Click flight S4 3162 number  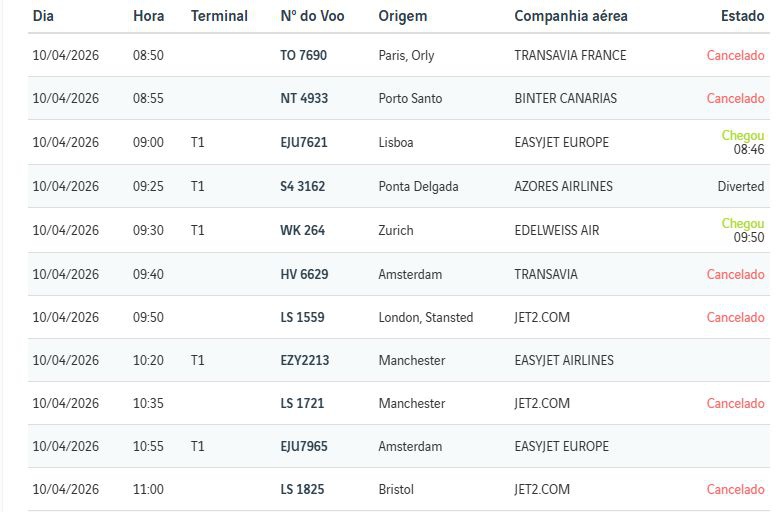click(x=302, y=187)
